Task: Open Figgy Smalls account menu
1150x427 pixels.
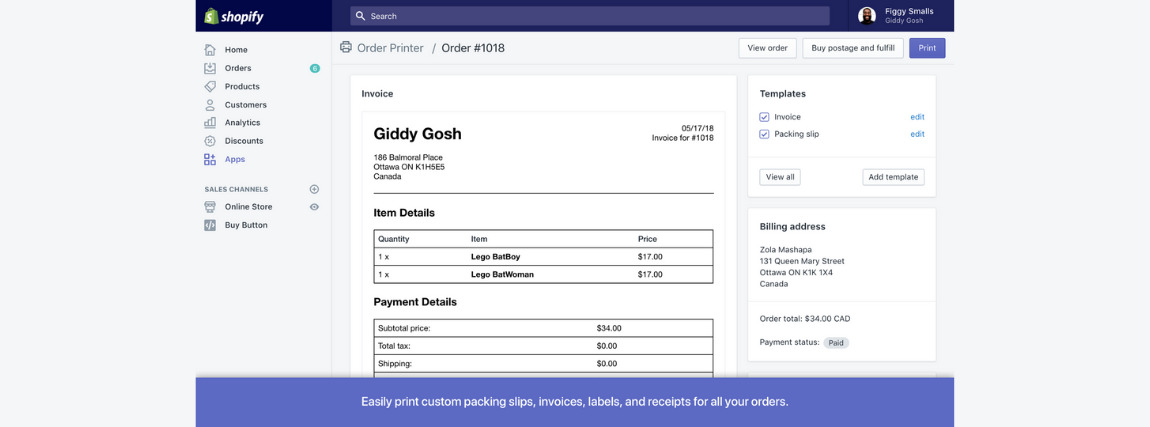Action: [x=901, y=15]
